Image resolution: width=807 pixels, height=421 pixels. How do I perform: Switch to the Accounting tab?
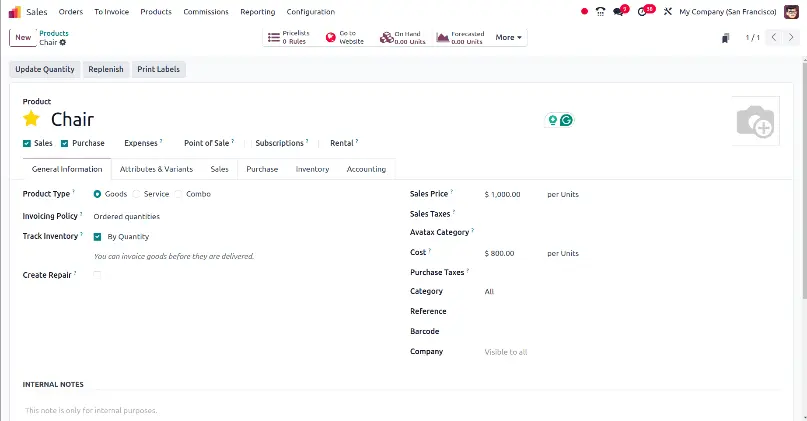pos(366,169)
